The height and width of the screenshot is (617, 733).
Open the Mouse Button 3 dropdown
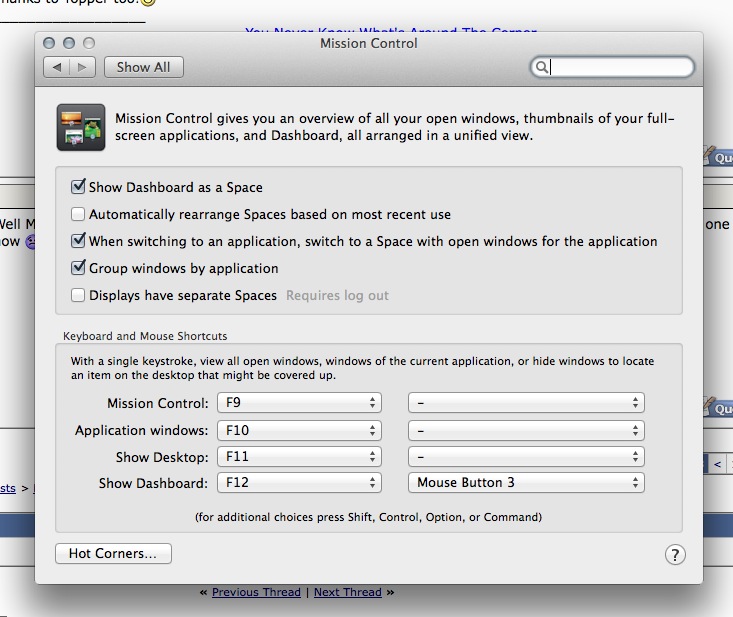tap(526, 482)
